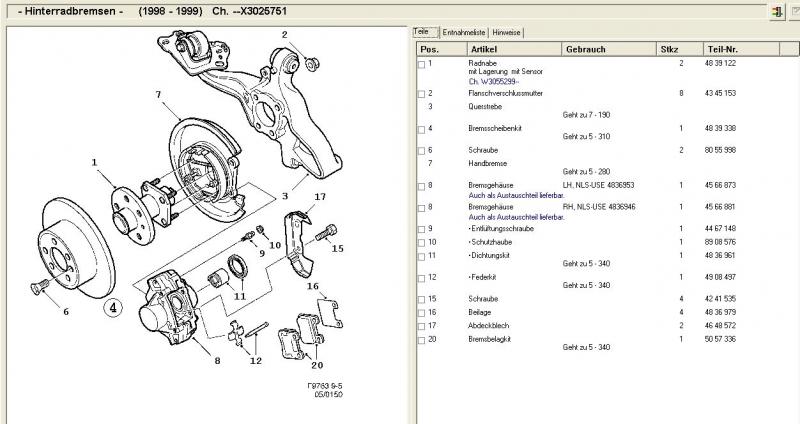Click 'Auch als Austauschteil lieferbar' for LH housing
Image resolution: width=800 pixels, height=424 pixels.
tap(516, 195)
